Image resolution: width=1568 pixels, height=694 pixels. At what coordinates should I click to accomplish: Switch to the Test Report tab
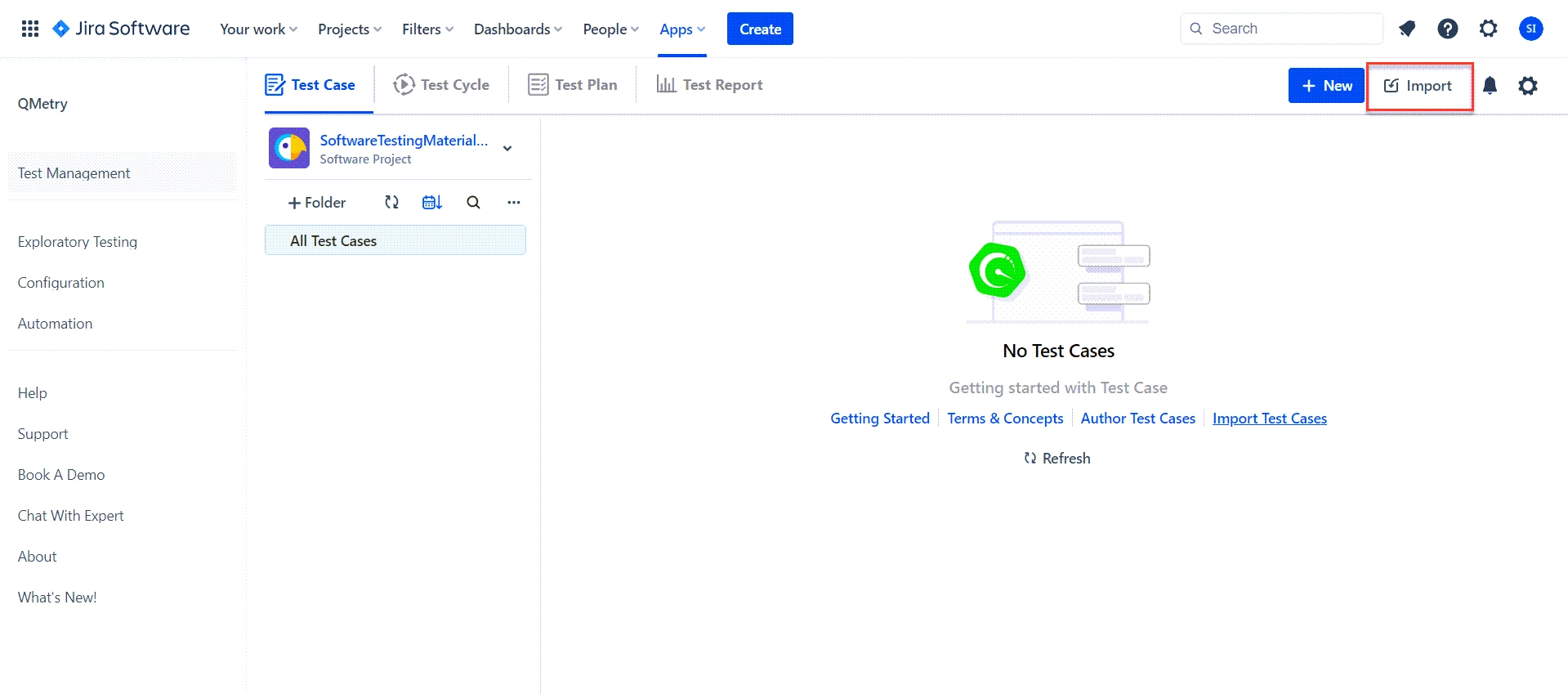[709, 85]
